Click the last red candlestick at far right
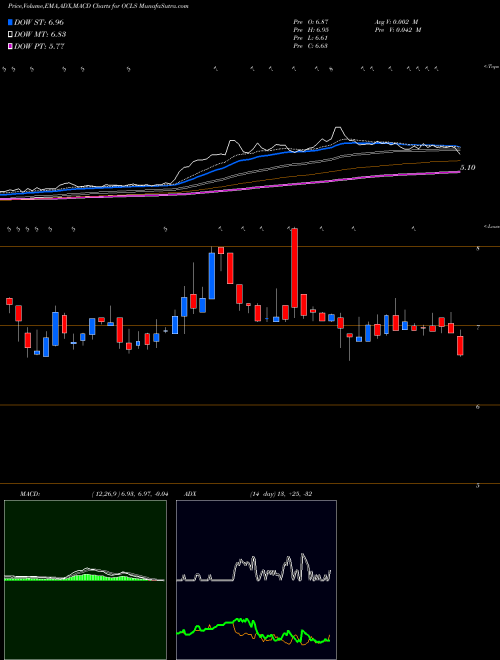 coord(460,346)
